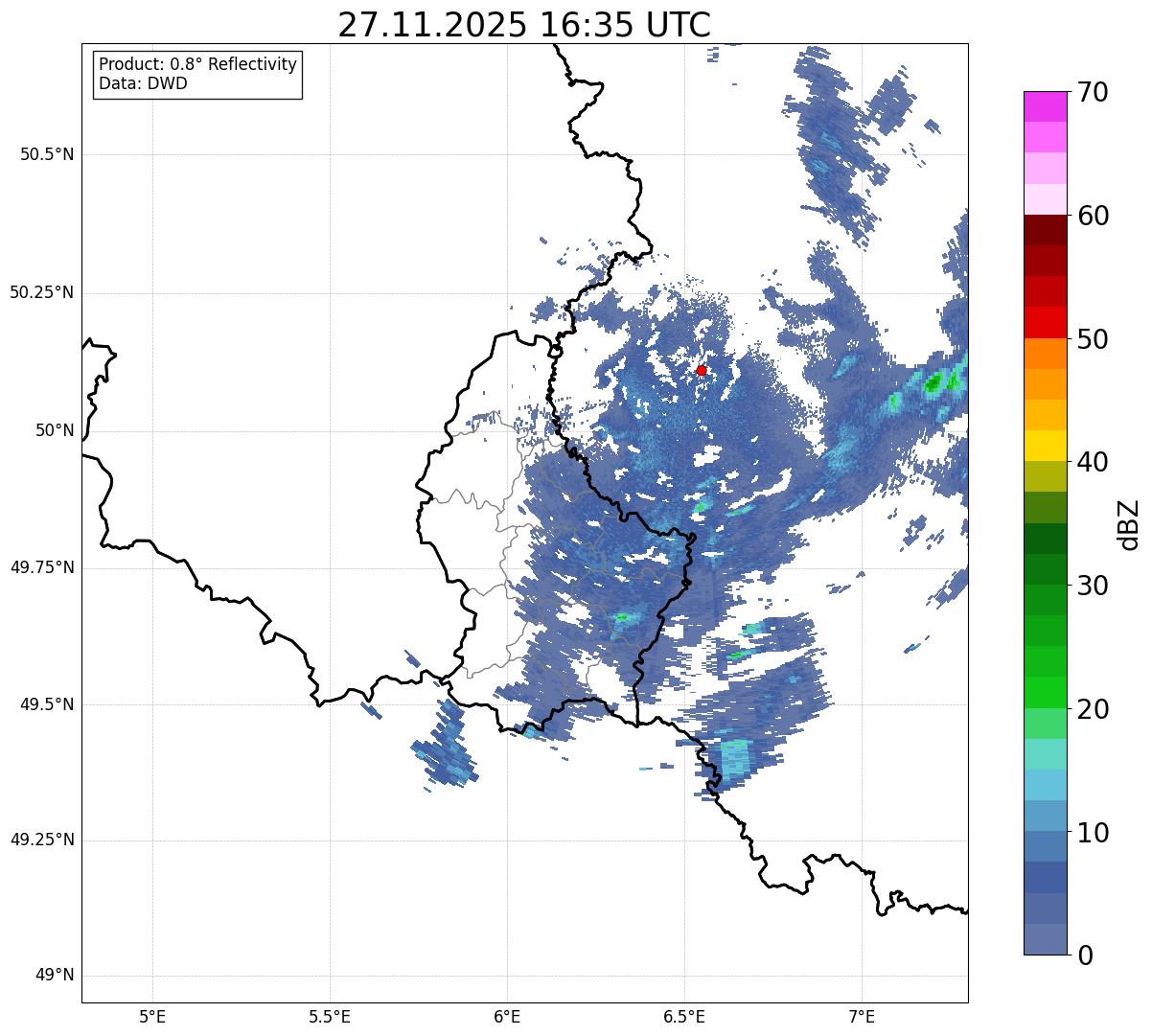The image size is (1152, 1036).
Task: Click the bright red colorbar segment above 50
Action: 1045,323
